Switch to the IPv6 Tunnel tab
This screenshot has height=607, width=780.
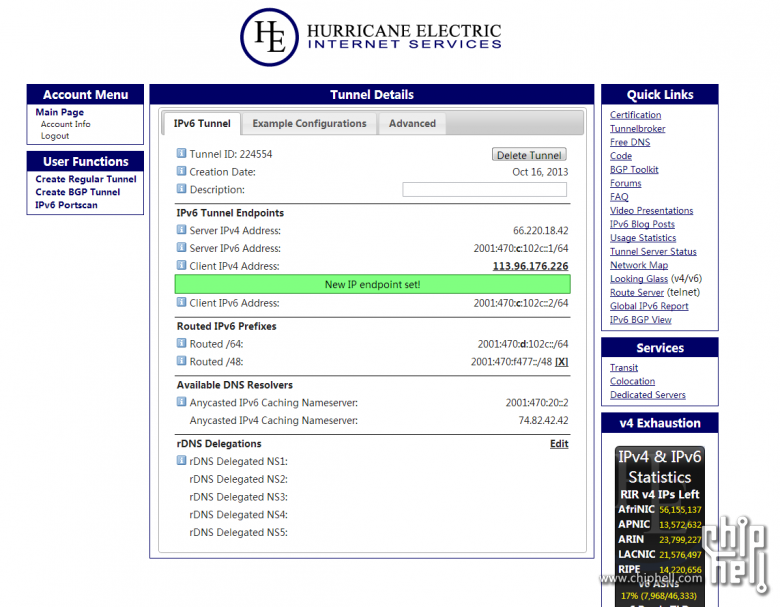pyautogui.click(x=202, y=123)
